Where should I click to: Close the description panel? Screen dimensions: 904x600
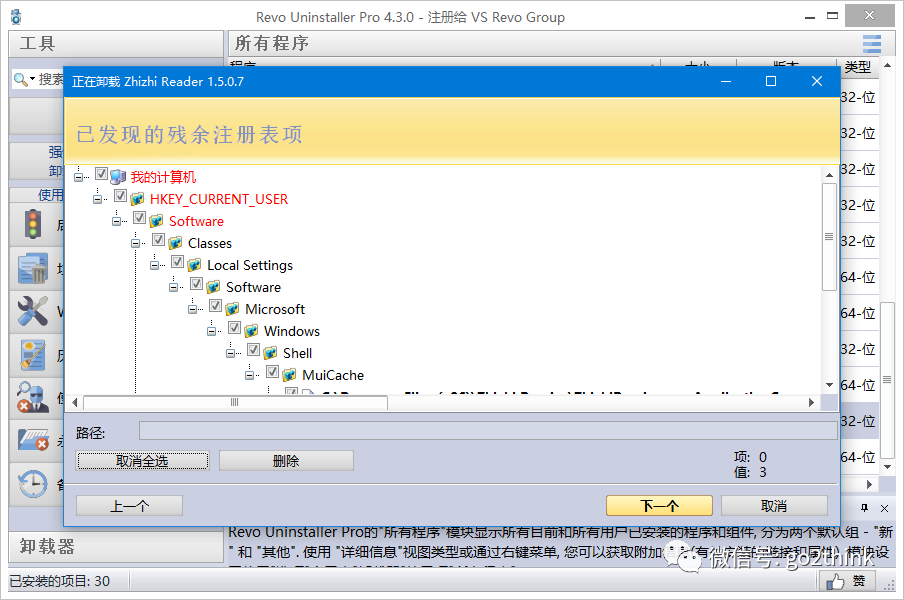coord(884,508)
